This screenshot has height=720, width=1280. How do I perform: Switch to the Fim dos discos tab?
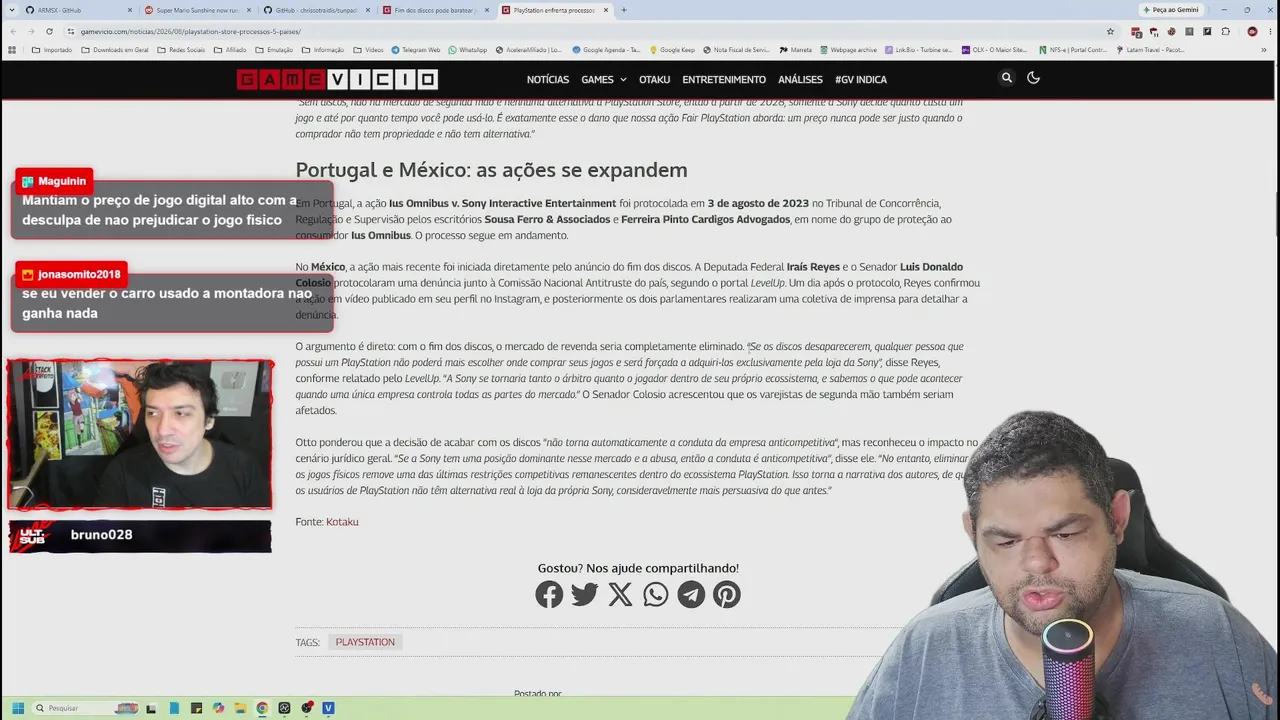[x=436, y=10]
